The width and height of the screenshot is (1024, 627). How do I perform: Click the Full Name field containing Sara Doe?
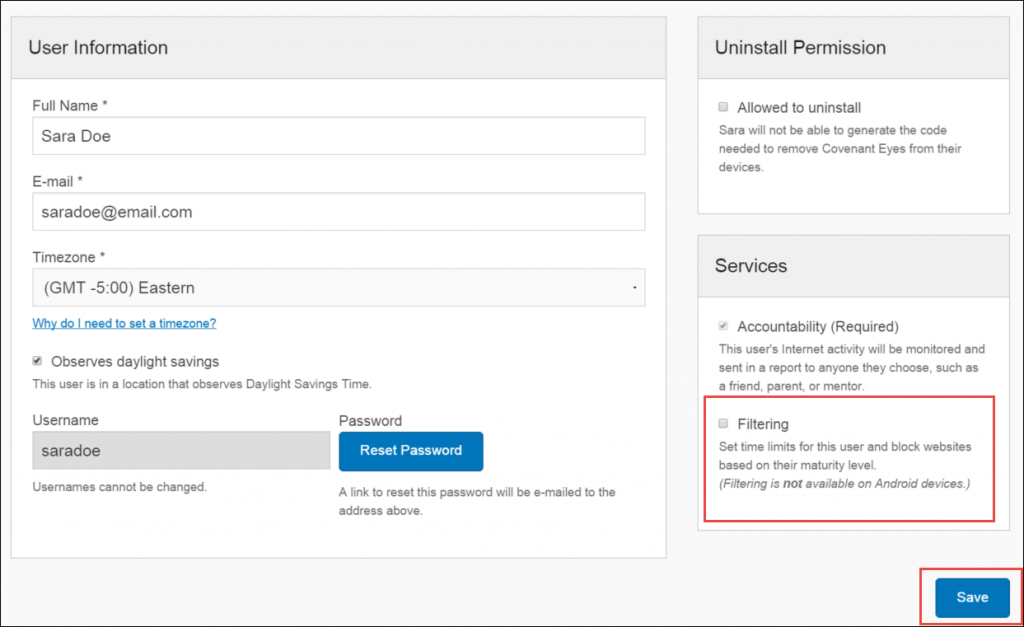click(338, 136)
